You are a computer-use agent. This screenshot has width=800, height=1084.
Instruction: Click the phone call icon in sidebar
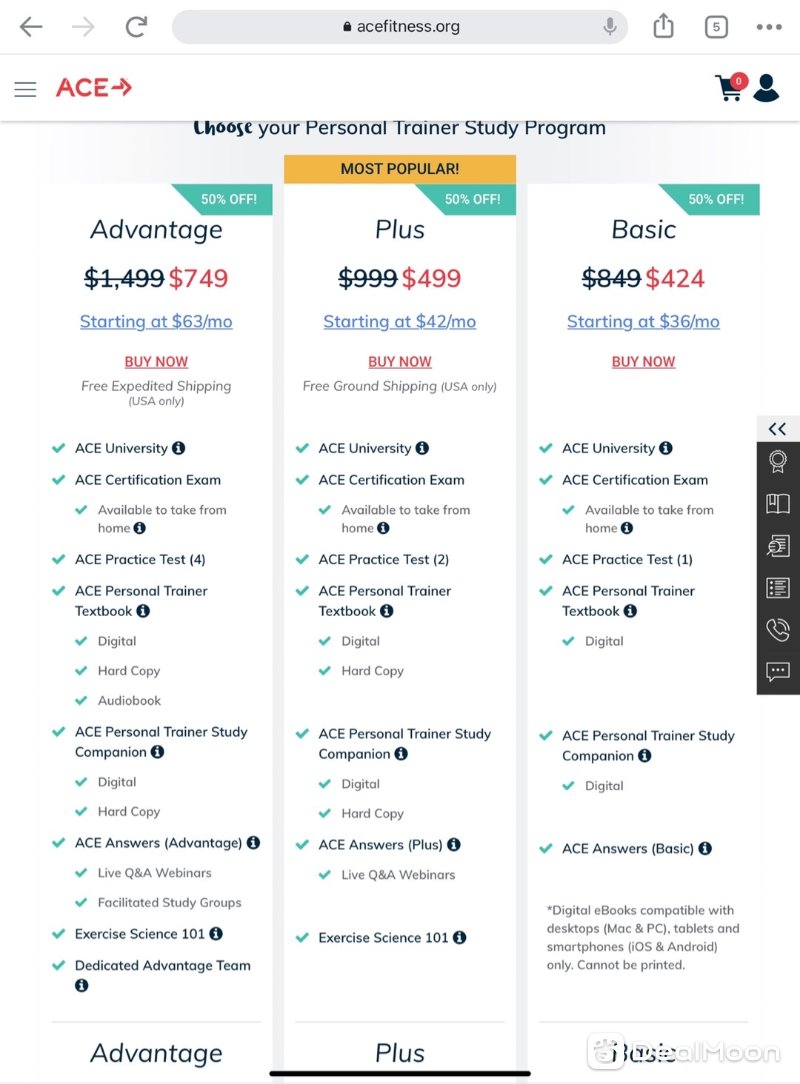778,629
